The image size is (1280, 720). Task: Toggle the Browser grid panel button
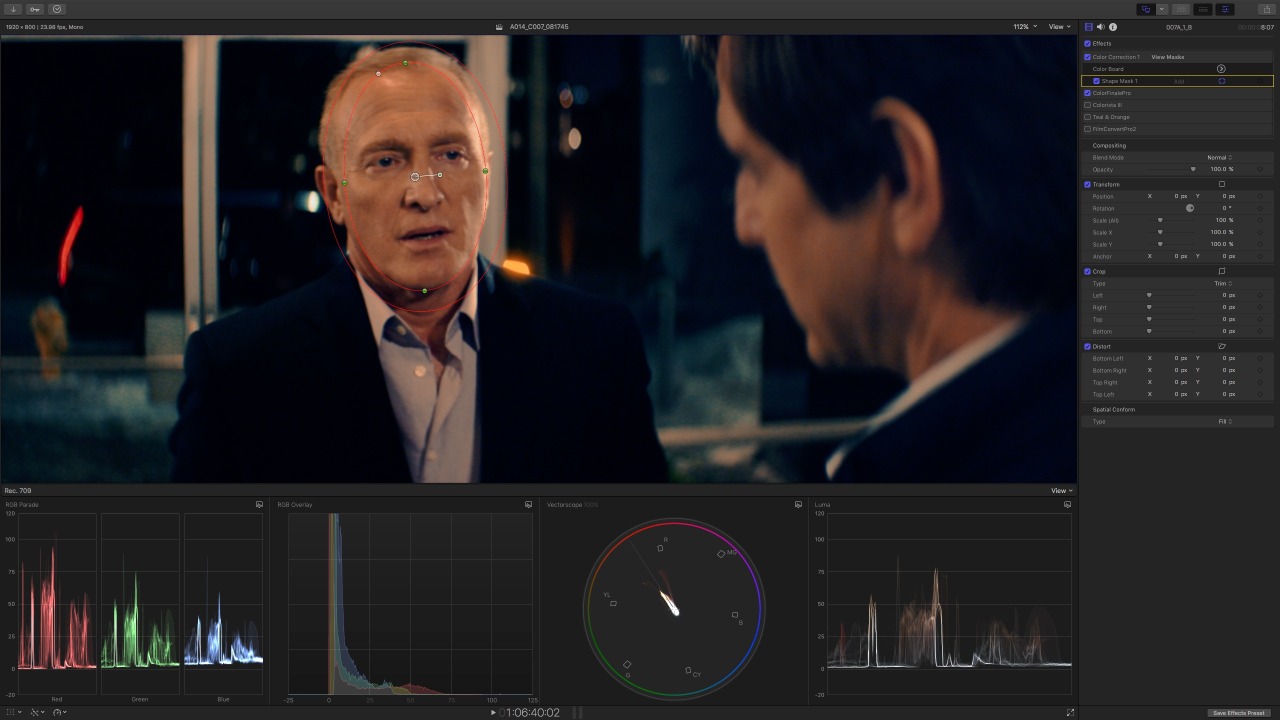pyautogui.click(x=1181, y=9)
